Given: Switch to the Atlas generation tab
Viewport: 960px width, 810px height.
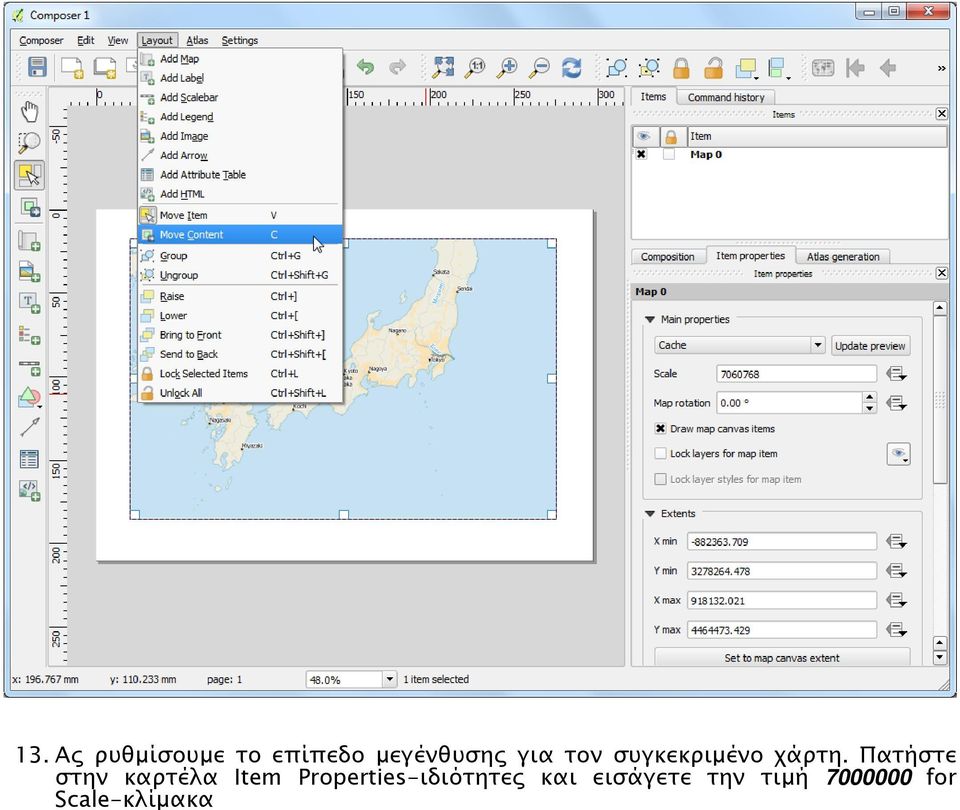Looking at the screenshot, I should pyautogui.click(x=842, y=257).
